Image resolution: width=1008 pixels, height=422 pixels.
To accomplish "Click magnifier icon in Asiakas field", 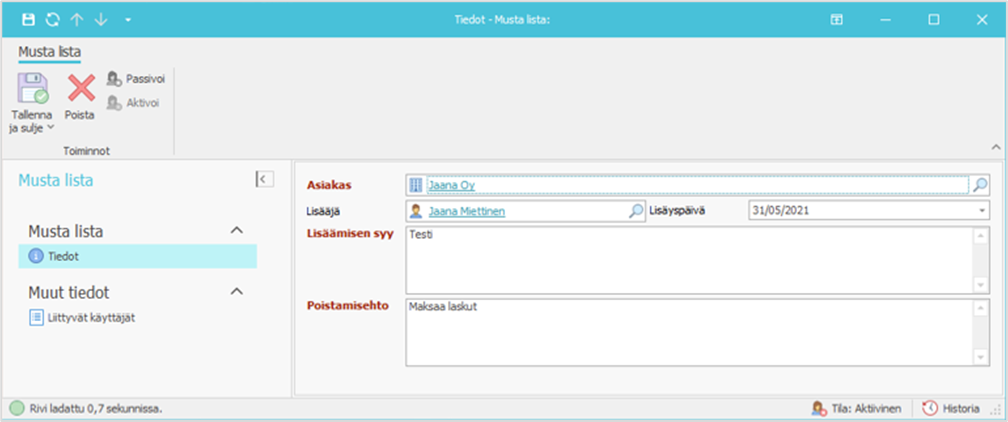I will (980, 185).
